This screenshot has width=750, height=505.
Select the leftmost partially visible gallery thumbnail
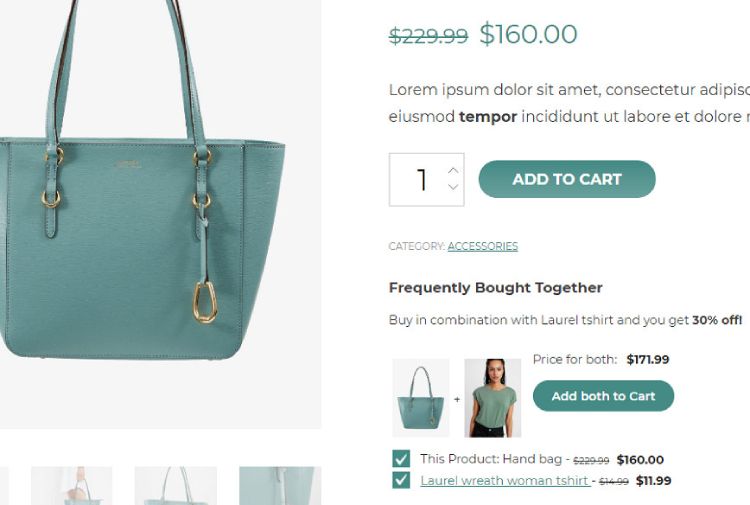point(4,486)
